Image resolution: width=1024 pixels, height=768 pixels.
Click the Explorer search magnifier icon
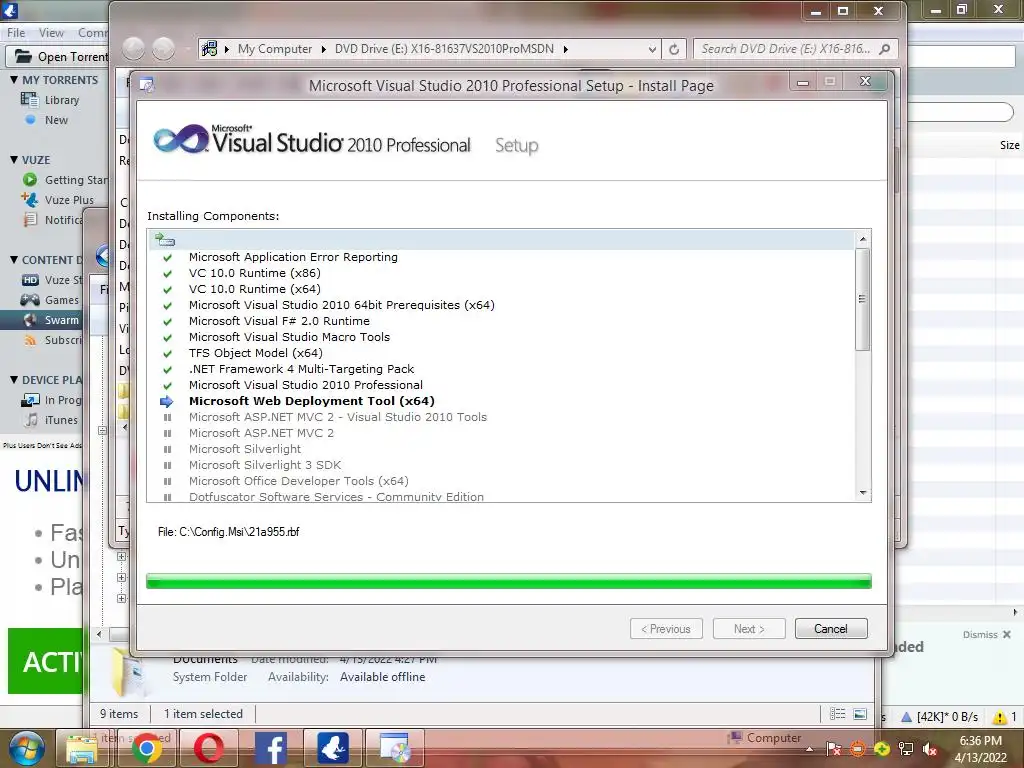pos(885,49)
